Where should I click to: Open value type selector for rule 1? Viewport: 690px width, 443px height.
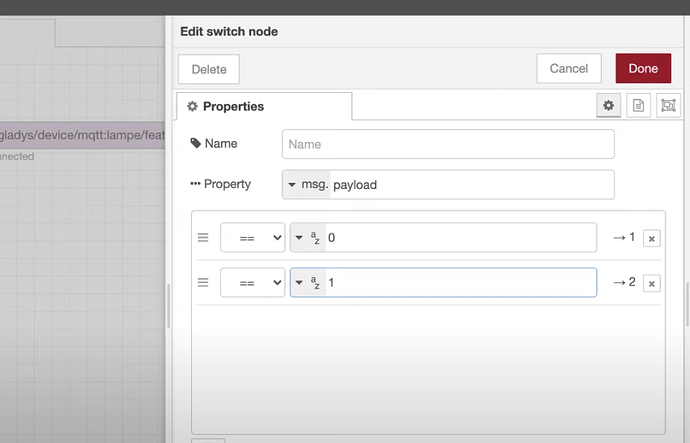(x=308, y=282)
